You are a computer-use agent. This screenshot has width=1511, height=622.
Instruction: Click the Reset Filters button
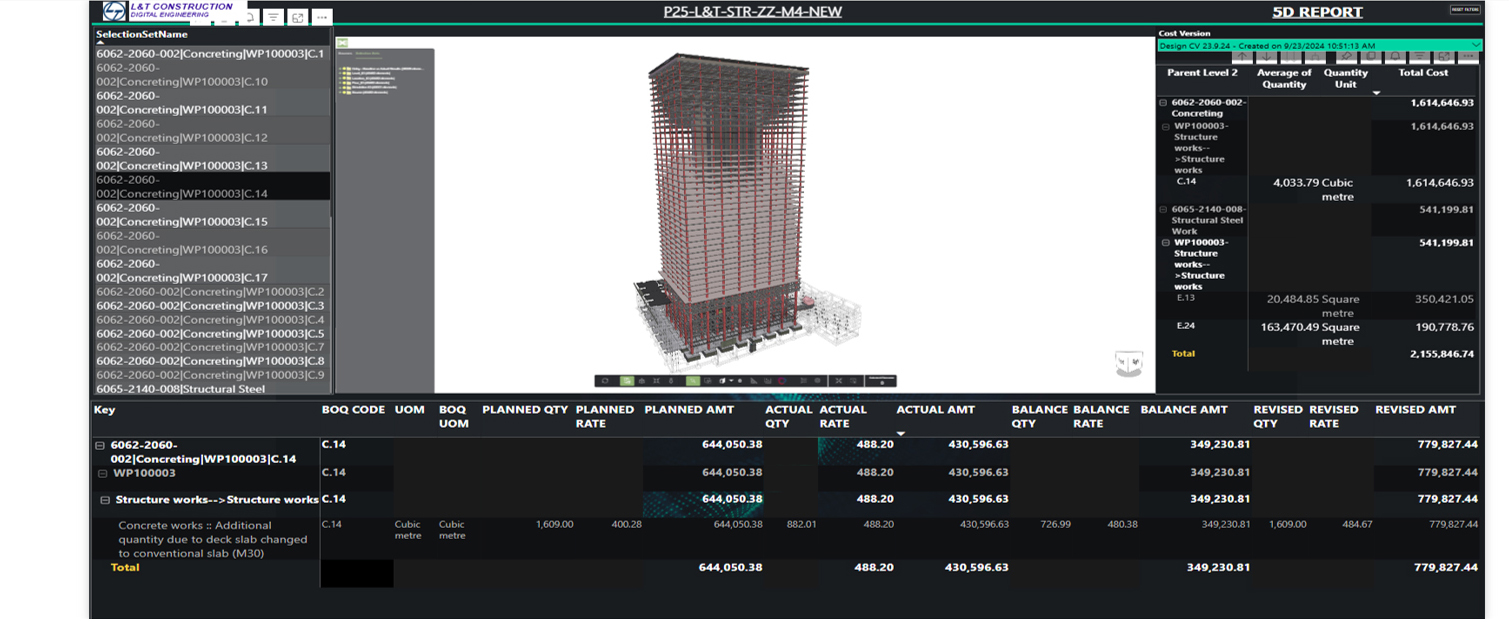1464,10
